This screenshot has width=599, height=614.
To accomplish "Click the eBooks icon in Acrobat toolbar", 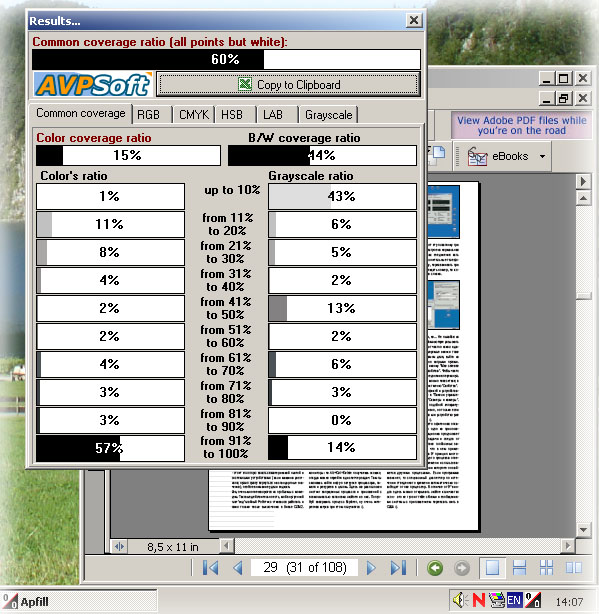I will pyautogui.click(x=477, y=157).
